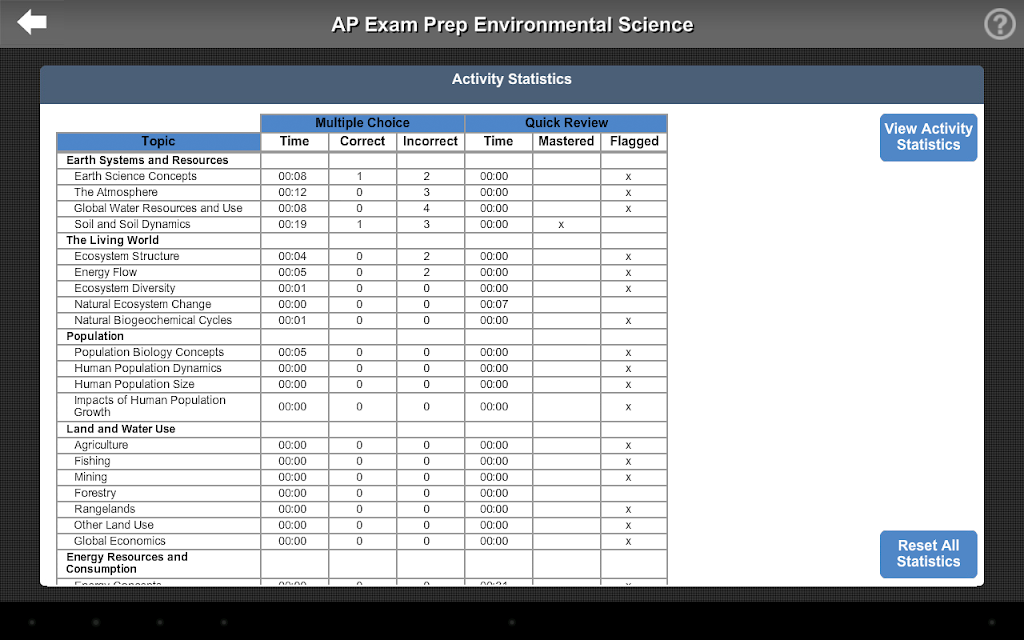Screen dimensions: 1024x640
Task: Select The Living World section row
Action: [362, 240]
